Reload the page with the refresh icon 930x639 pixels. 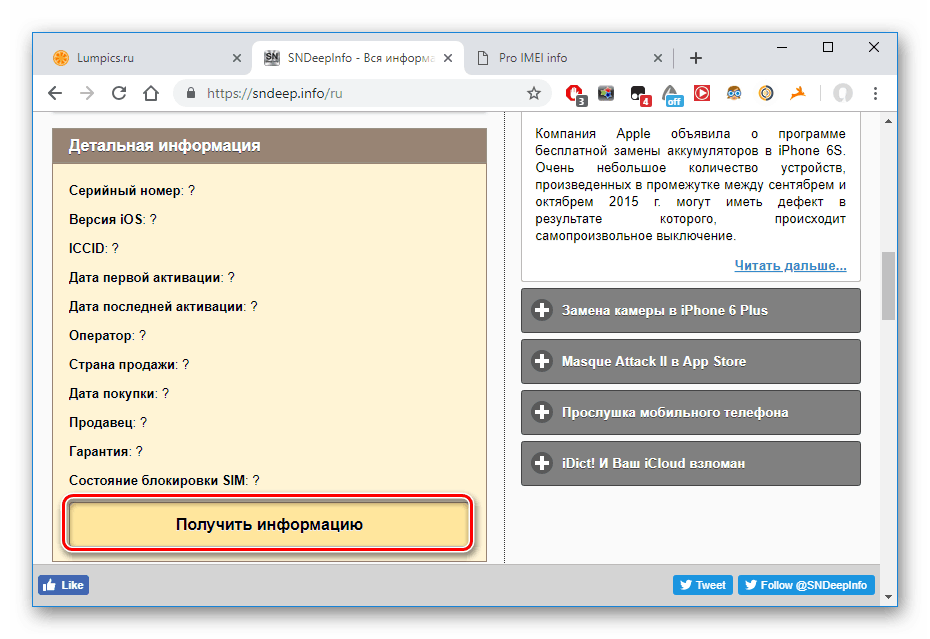(119, 93)
